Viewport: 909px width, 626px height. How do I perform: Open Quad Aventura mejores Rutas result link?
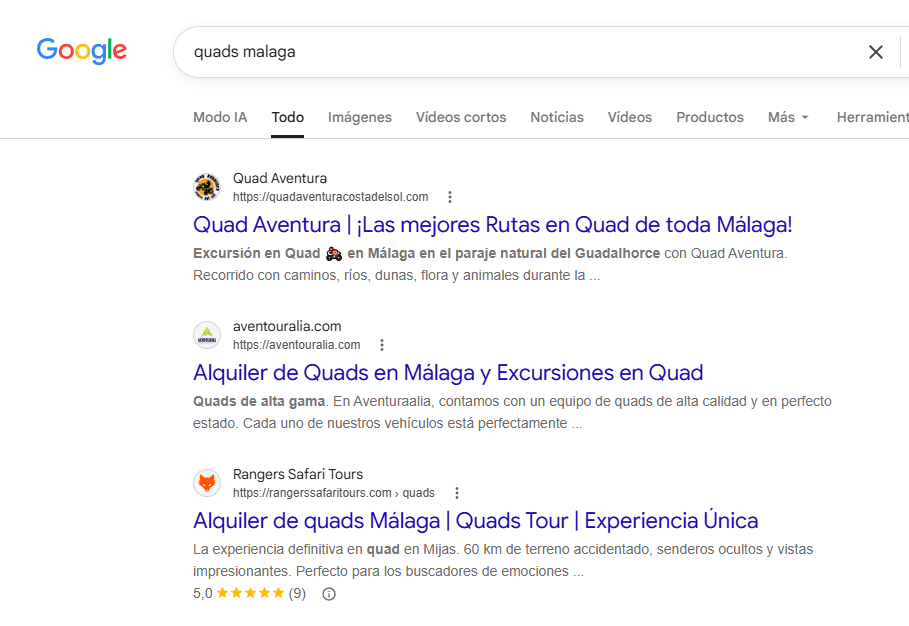pyautogui.click(x=492, y=225)
